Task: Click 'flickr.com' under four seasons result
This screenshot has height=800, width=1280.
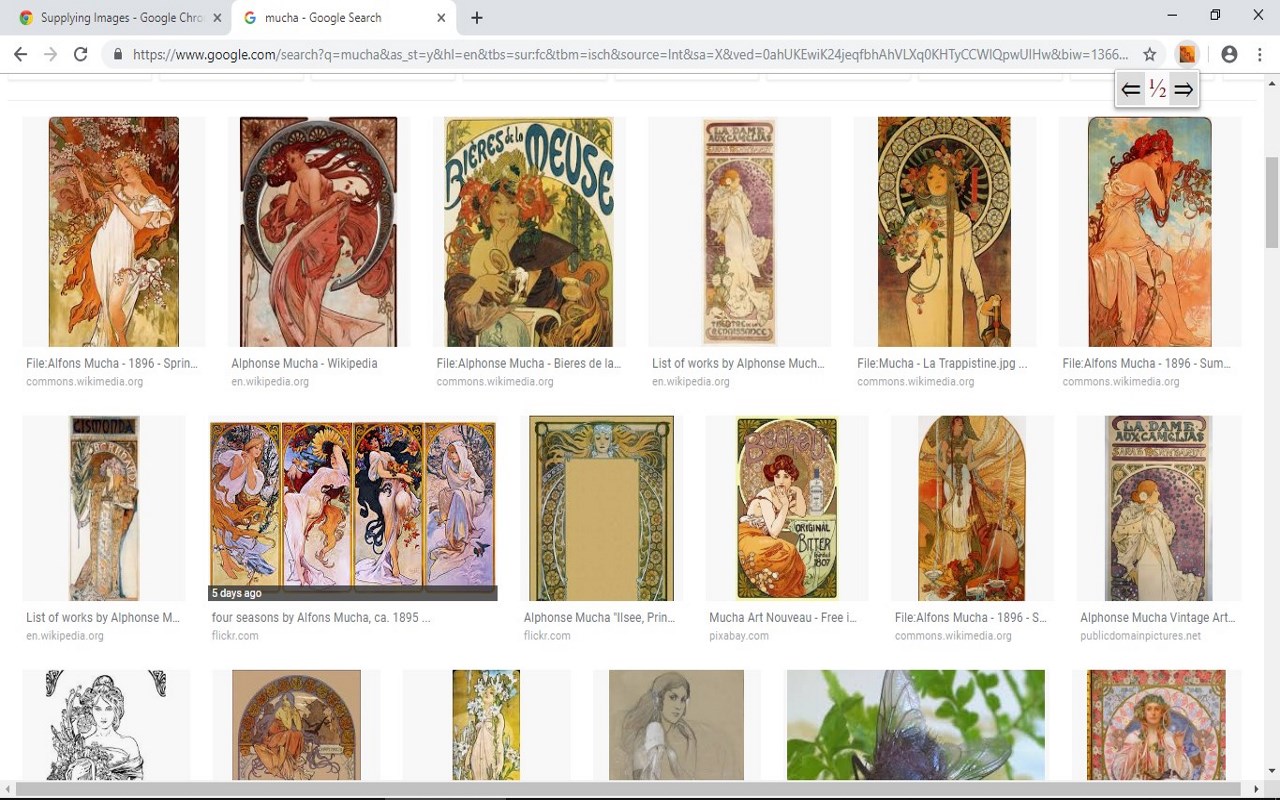Action: point(235,636)
